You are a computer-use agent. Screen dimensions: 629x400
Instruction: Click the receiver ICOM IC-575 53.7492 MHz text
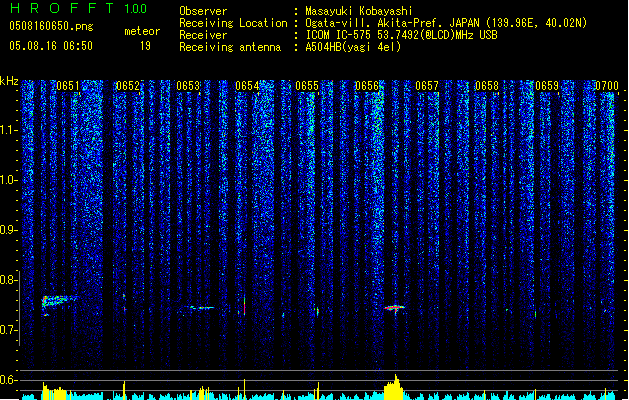pyautogui.click(x=401, y=35)
